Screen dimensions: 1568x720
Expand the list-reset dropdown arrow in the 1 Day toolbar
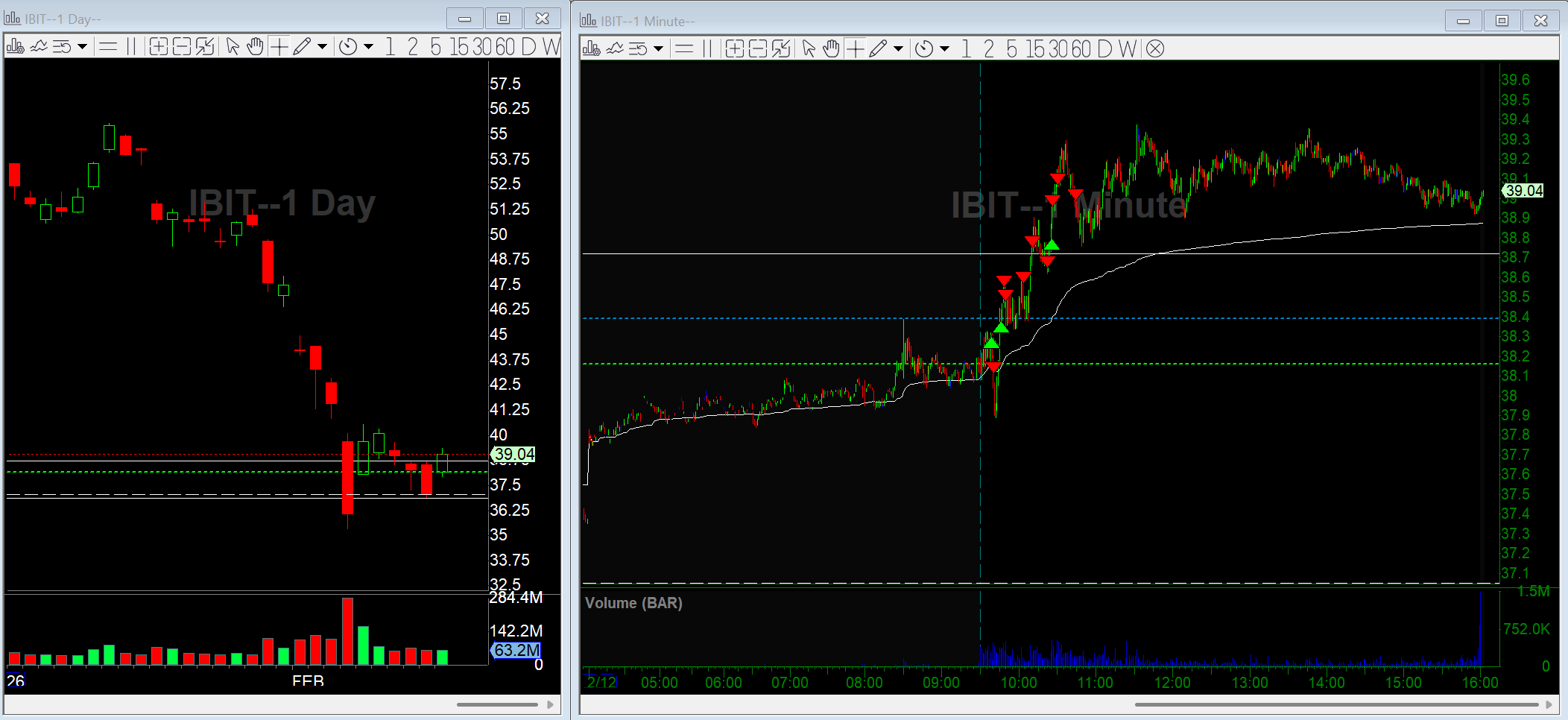point(82,47)
